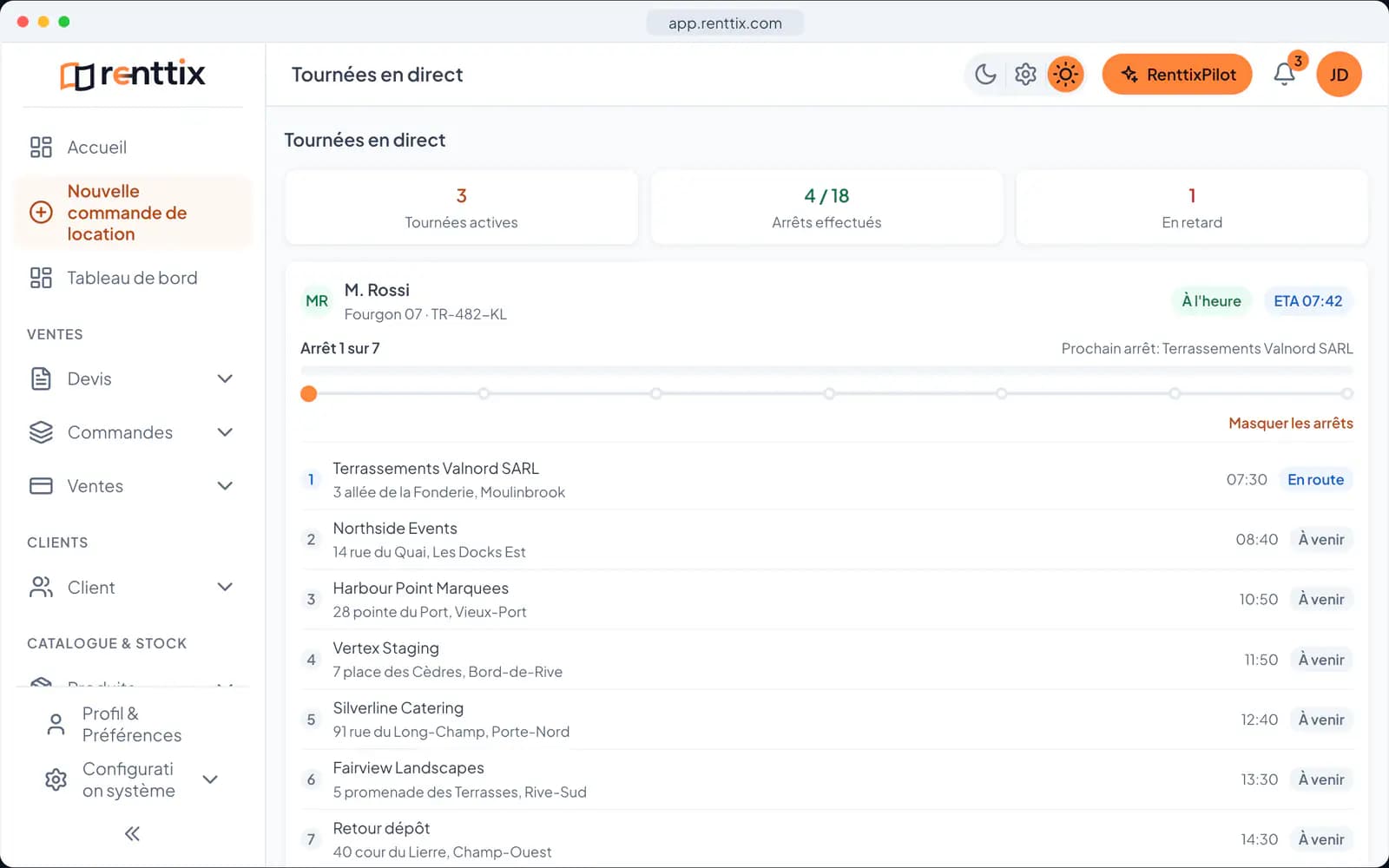Click stop number 6 badge

click(311, 779)
